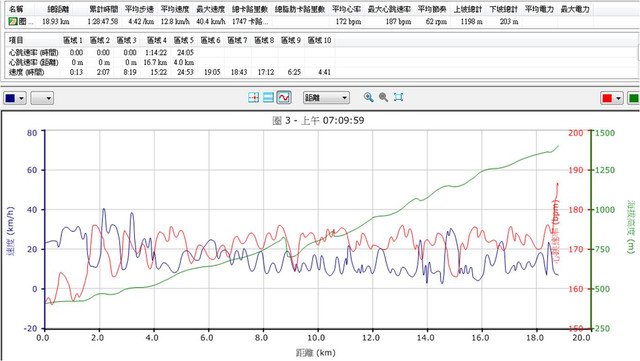Click the 區域 10 column header
This screenshot has height=361, width=640.
(319, 40)
